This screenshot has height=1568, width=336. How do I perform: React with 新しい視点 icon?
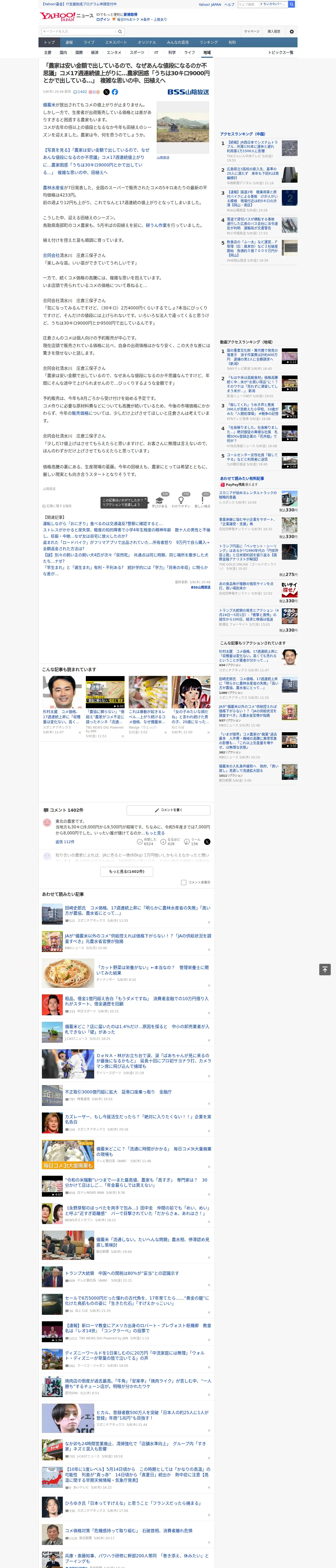203,501
